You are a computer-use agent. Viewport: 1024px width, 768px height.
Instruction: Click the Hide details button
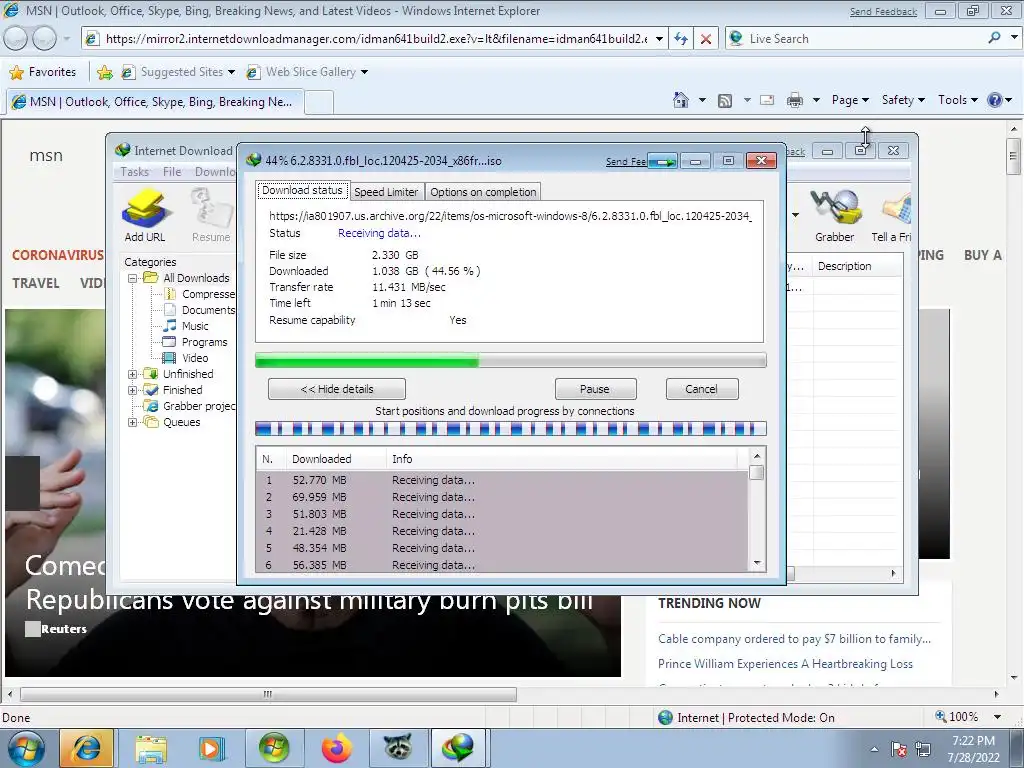pyautogui.click(x=337, y=389)
